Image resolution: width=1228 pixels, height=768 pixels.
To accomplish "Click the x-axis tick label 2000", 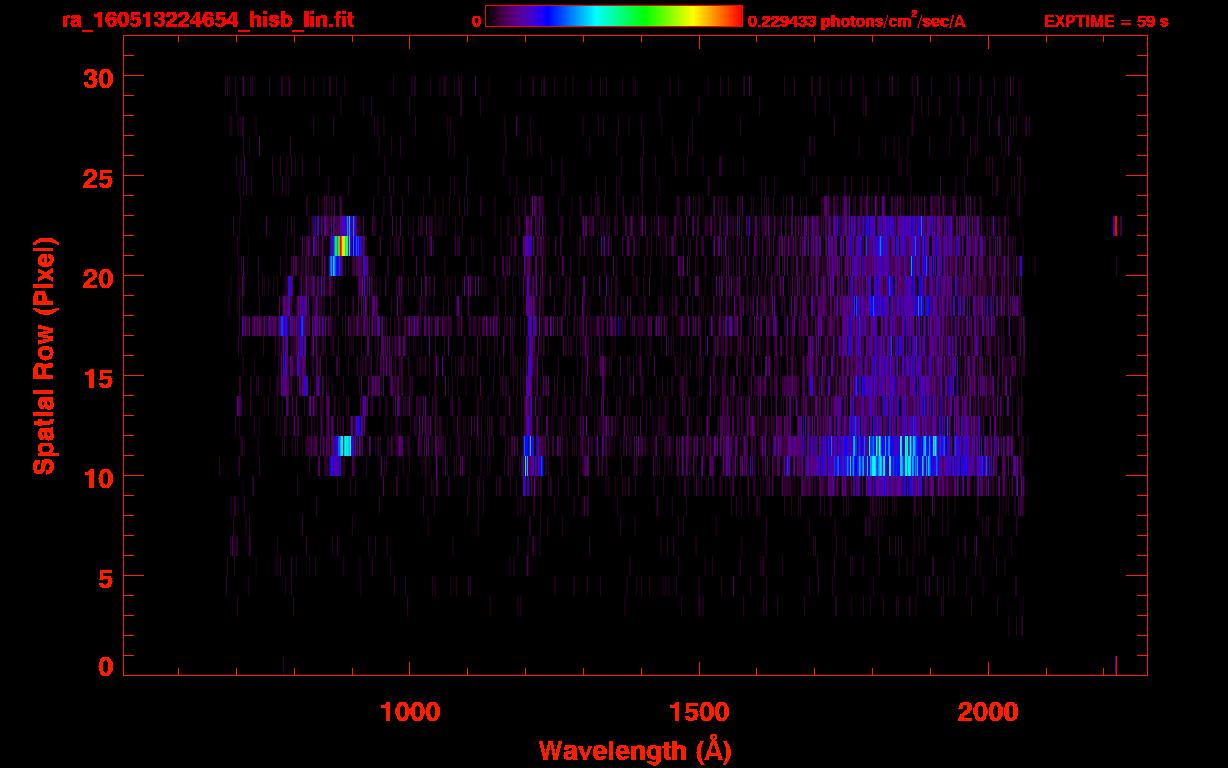I will pyautogui.click(x=988, y=711).
